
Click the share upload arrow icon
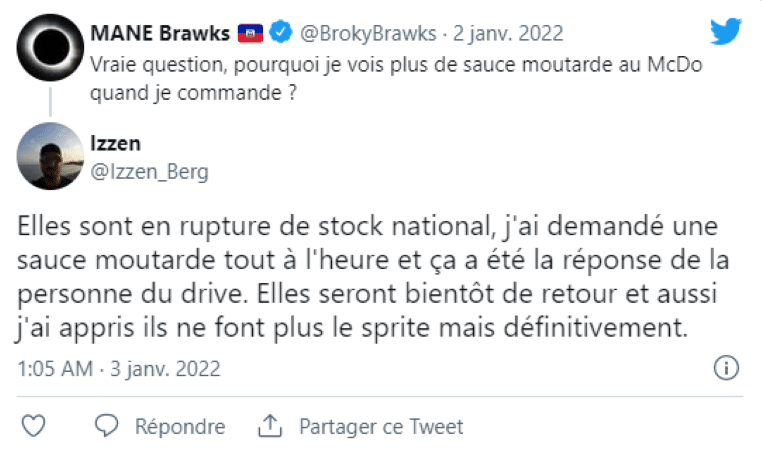point(268,427)
